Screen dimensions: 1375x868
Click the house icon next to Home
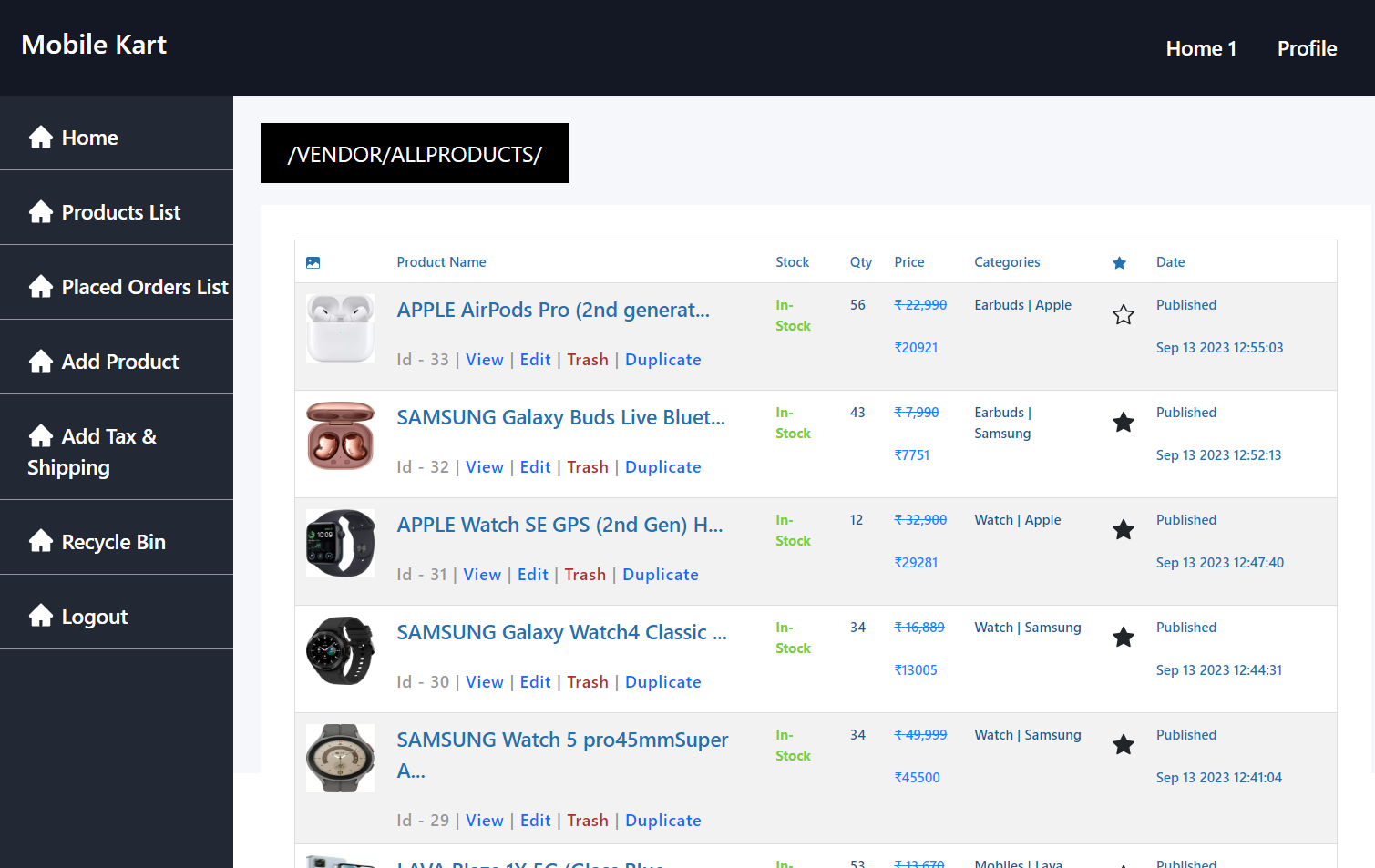[41, 138]
